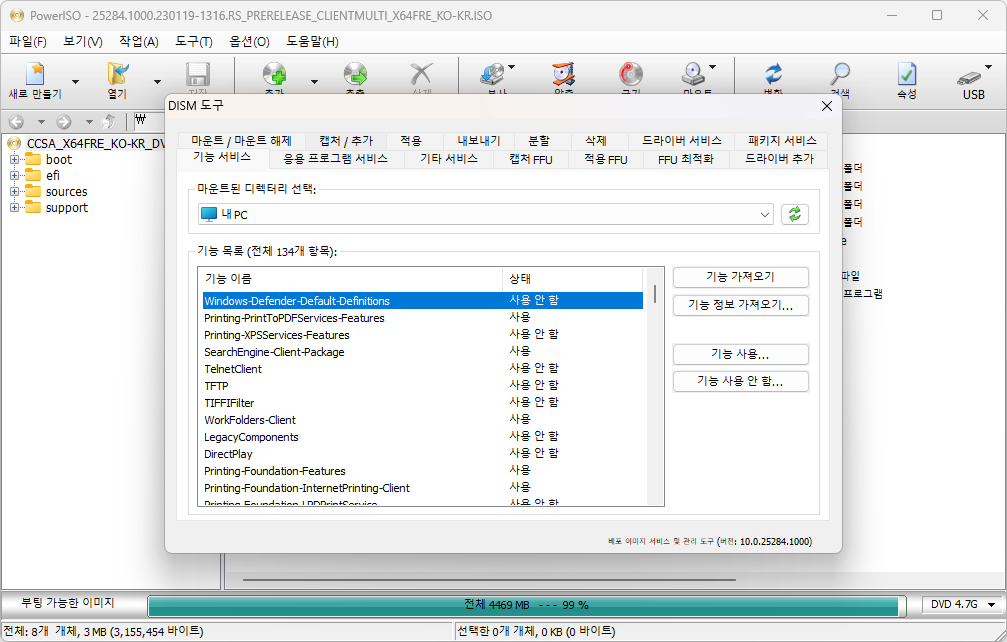1007x642 pixels.
Task: Click the green refresh icon beside directory combo
Action: [x=794, y=214]
